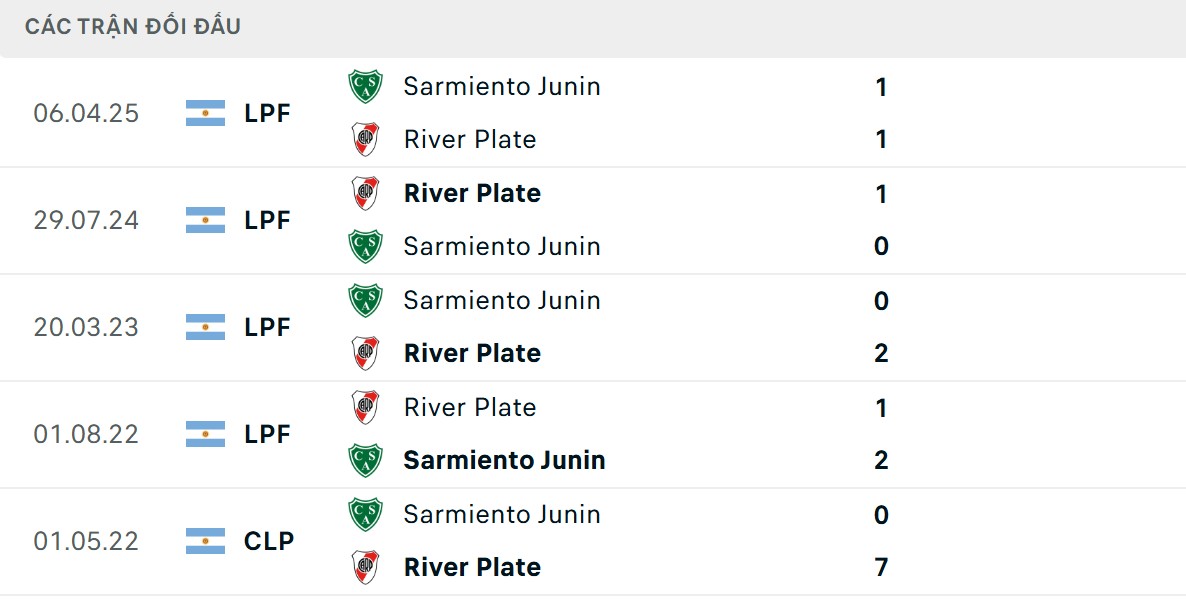The image size is (1186, 614).
Task: Click the LPF competition label in the 20.03.23 row
Action: point(266,327)
